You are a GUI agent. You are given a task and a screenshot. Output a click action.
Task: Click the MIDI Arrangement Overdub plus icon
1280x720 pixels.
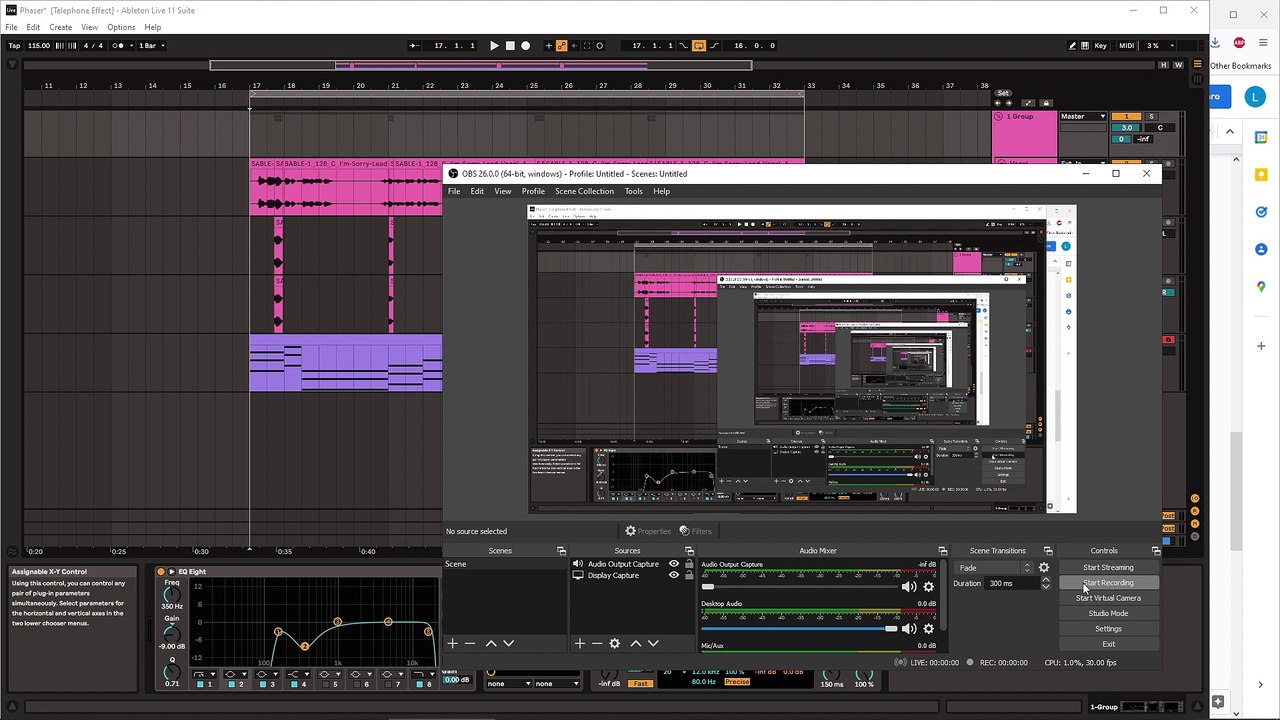point(549,46)
